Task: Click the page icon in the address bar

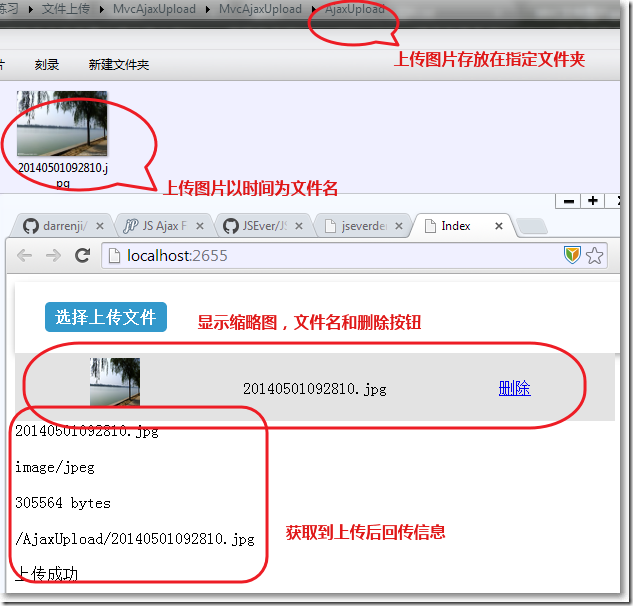Action: [x=115, y=256]
